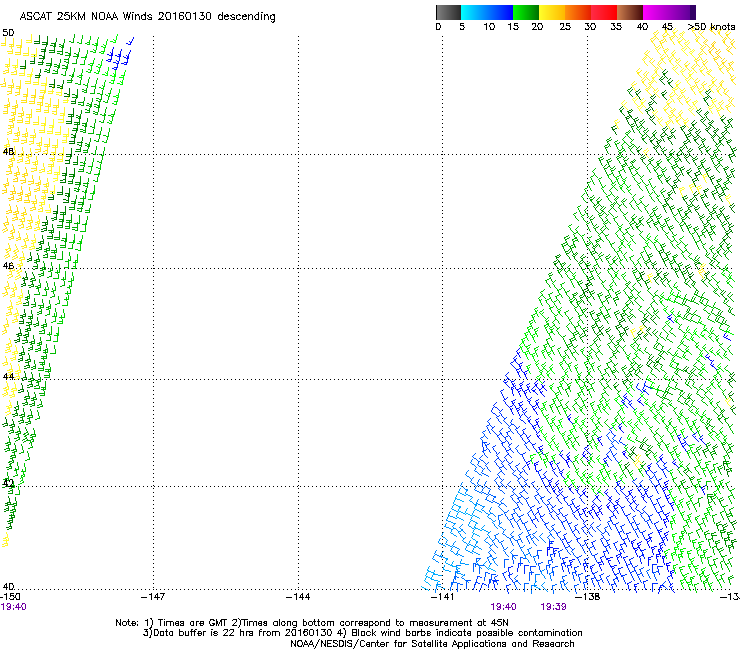Viewport: 740px width, 650px height.
Task: Select the yellow 20-25 knots color segment
Action: [552, 12]
